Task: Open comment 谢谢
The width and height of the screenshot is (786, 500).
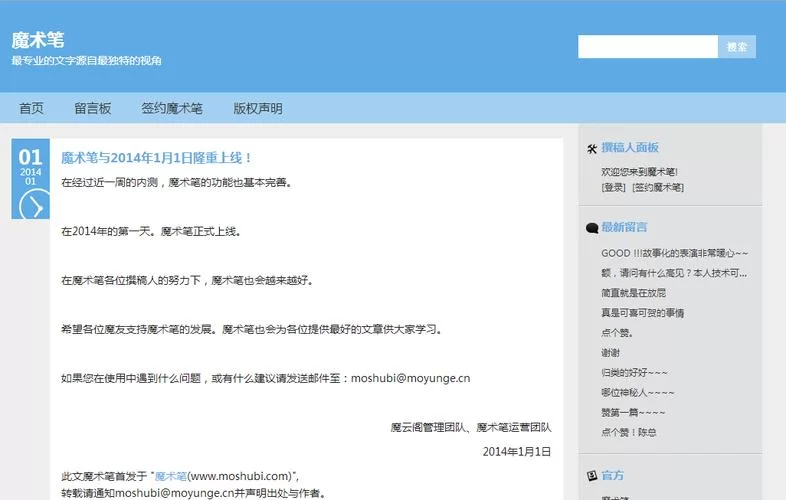Action: (611, 353)
